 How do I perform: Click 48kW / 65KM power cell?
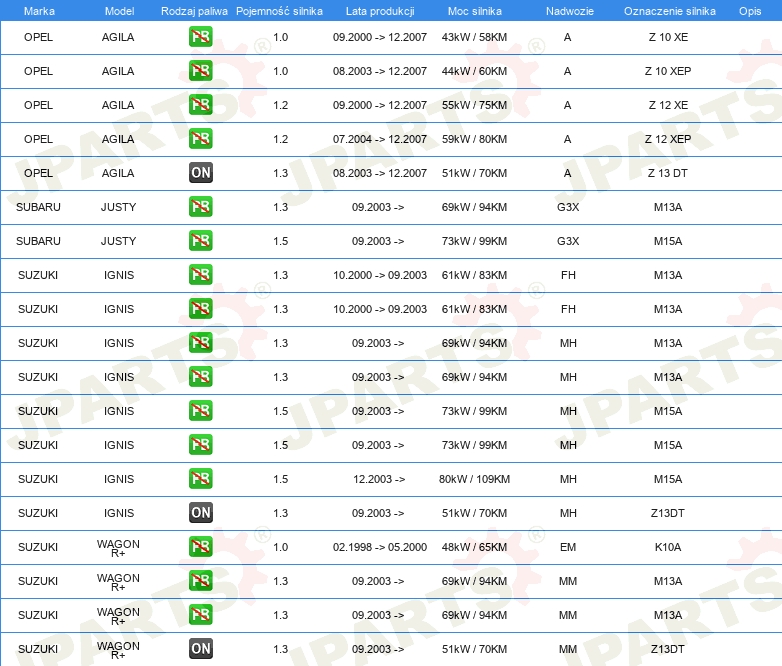474,547
